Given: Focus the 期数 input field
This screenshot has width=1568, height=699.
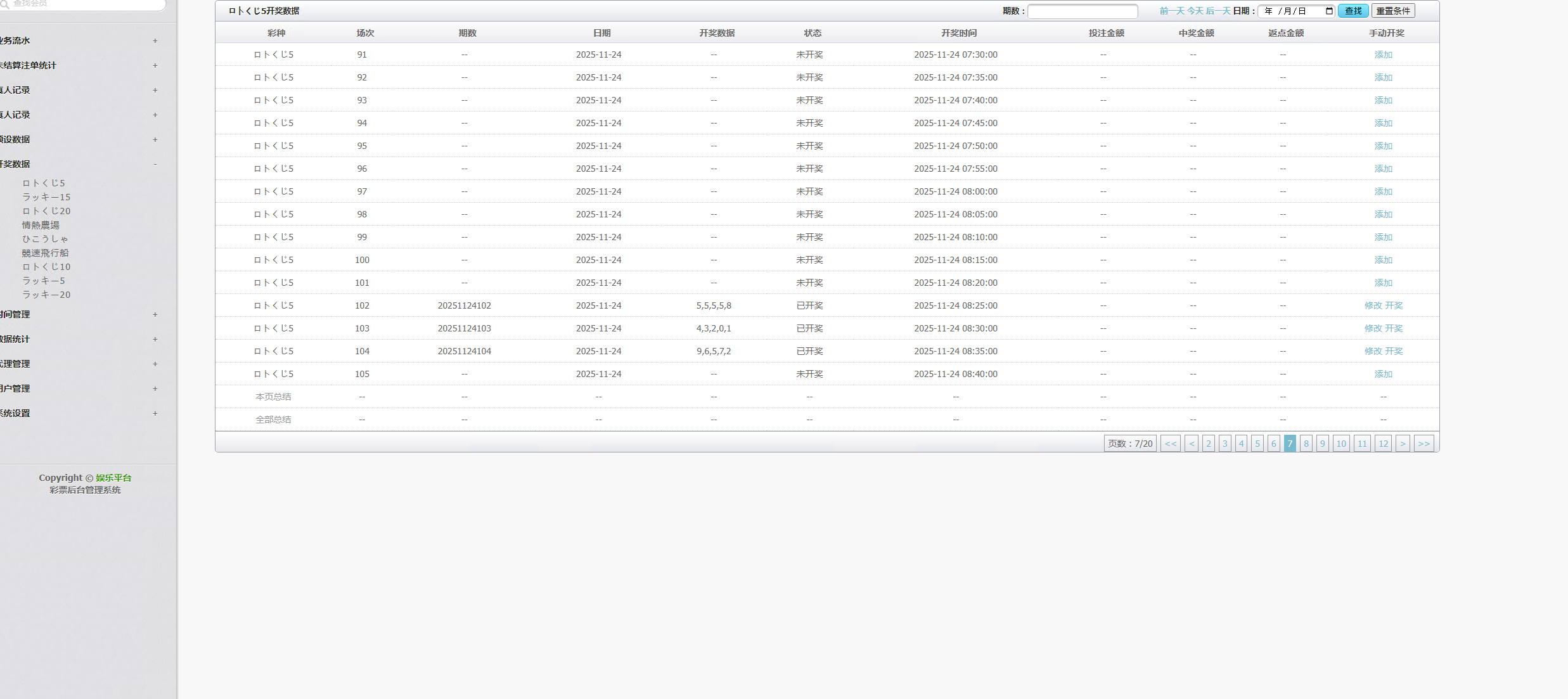Looking at the screenshot, I should click(x=1082, y=11).
